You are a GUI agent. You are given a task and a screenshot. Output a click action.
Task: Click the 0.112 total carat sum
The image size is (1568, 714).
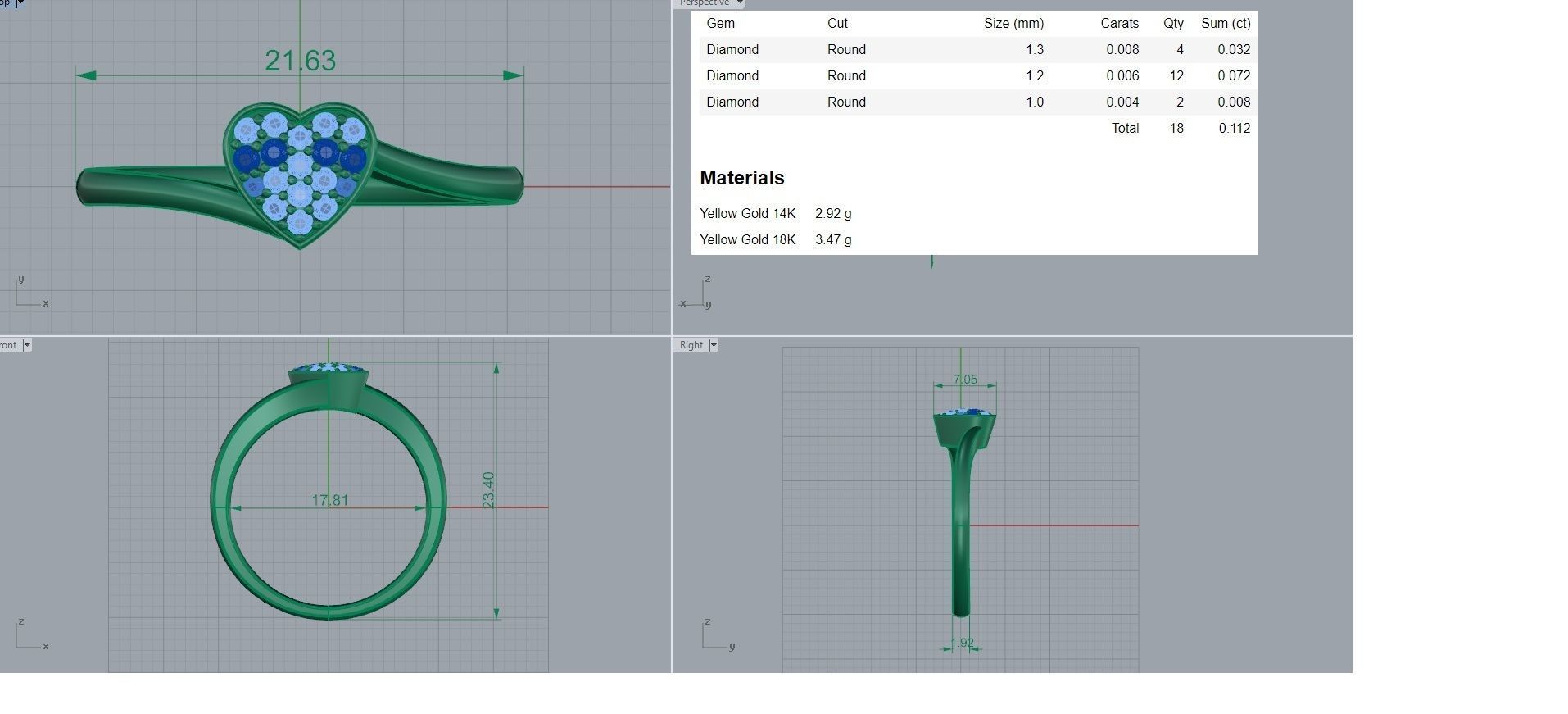(x=1234, y=129)
